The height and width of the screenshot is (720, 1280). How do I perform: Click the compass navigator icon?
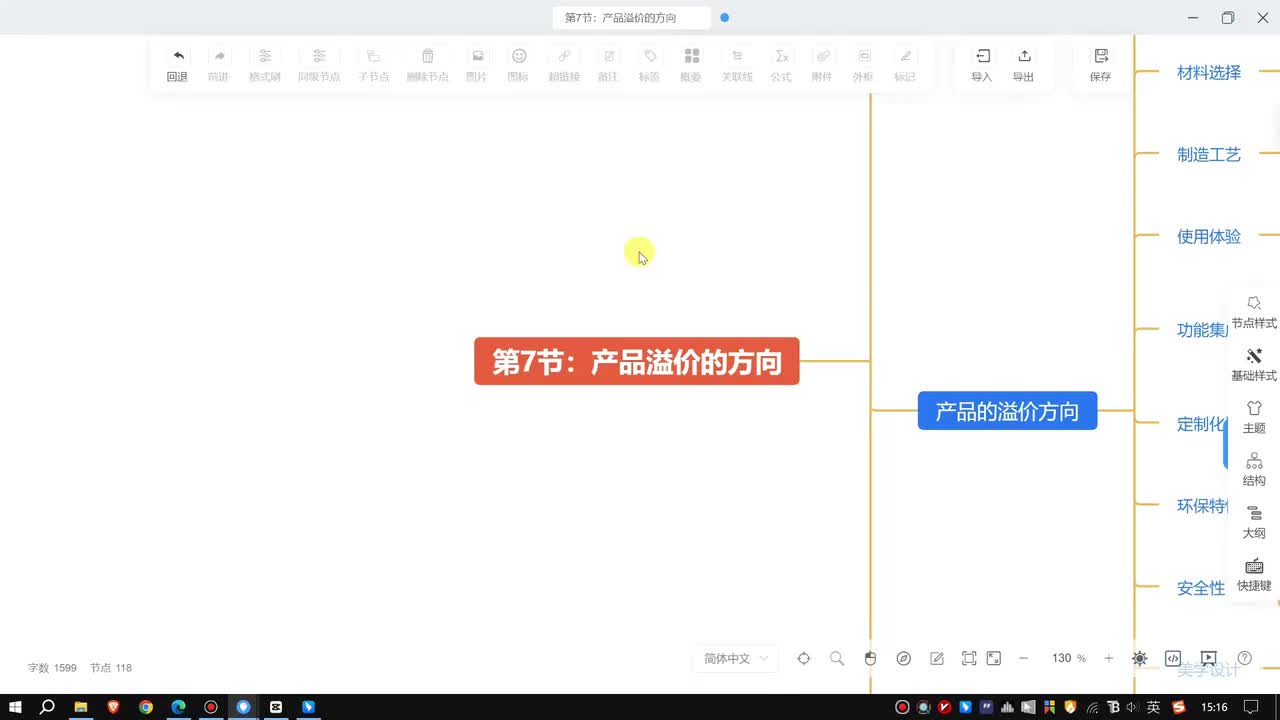[904, 658]
